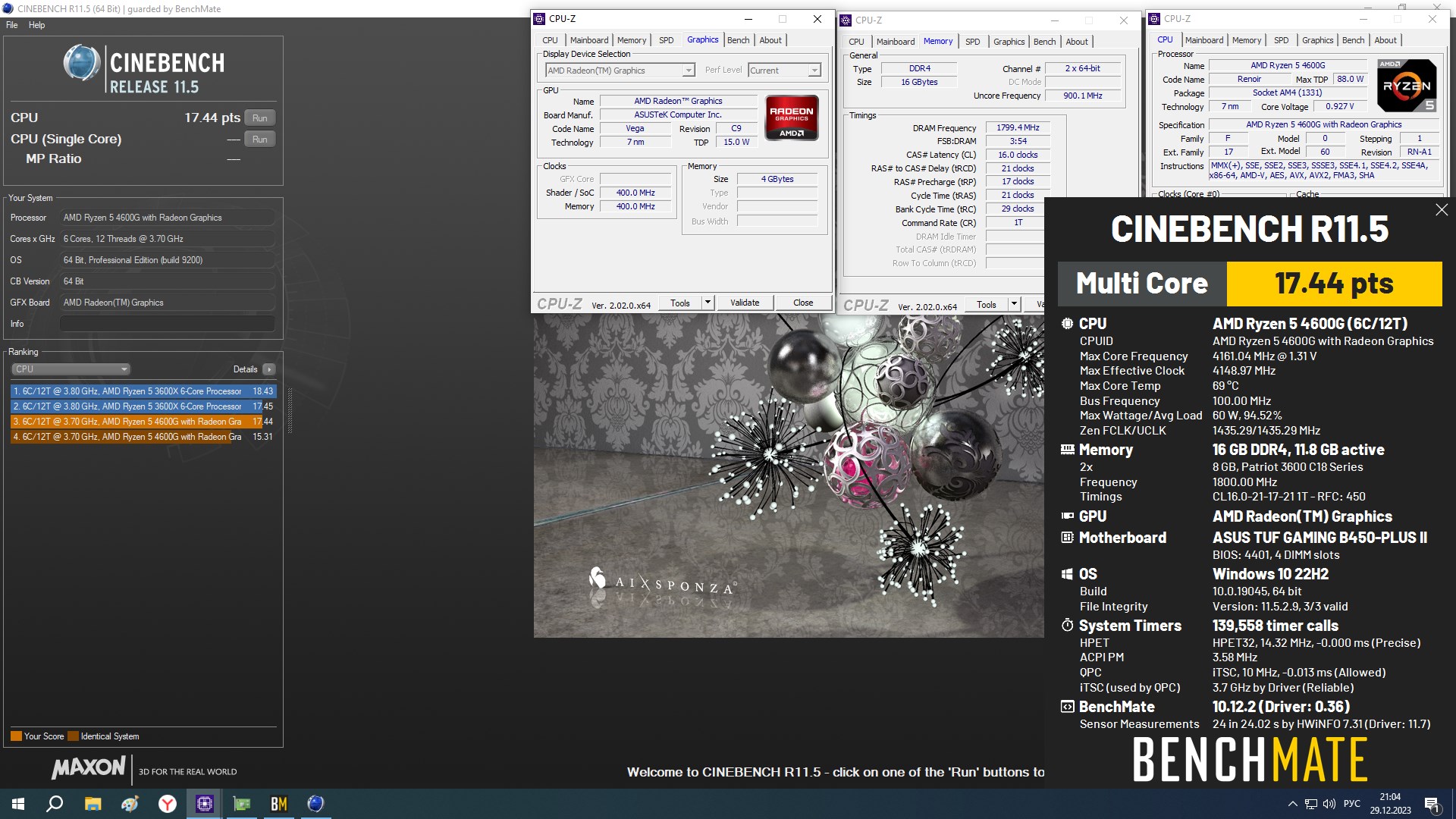Click the CPU-Z title icon in the Memory window
The image size is (1456, 819).
846,20
